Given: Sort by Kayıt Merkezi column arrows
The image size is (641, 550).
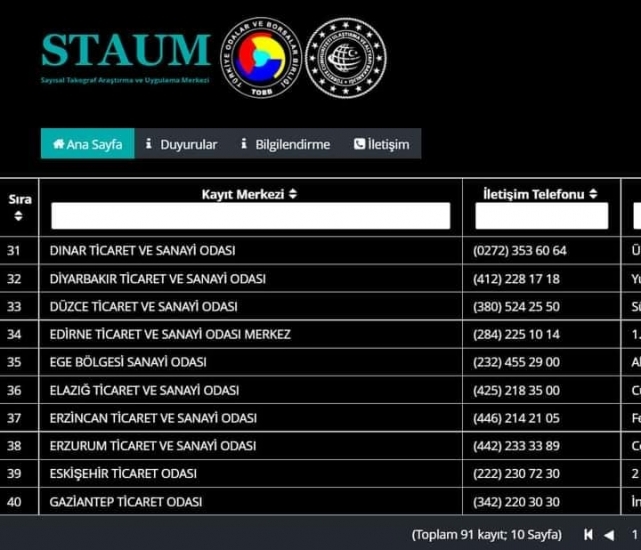Looking at the screenshot, I should [293, 194].
